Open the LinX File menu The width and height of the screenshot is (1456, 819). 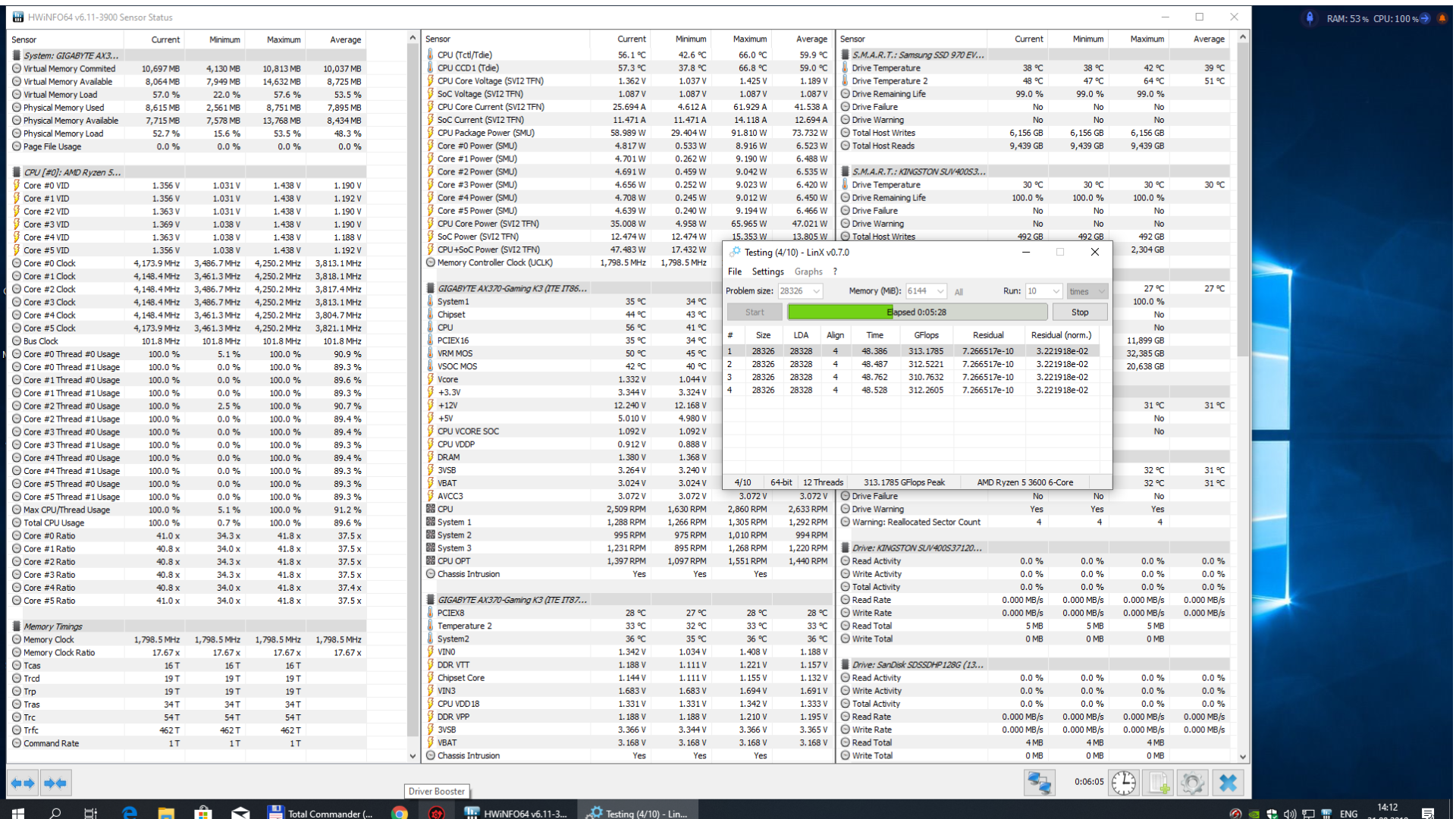tap(734, 271)
